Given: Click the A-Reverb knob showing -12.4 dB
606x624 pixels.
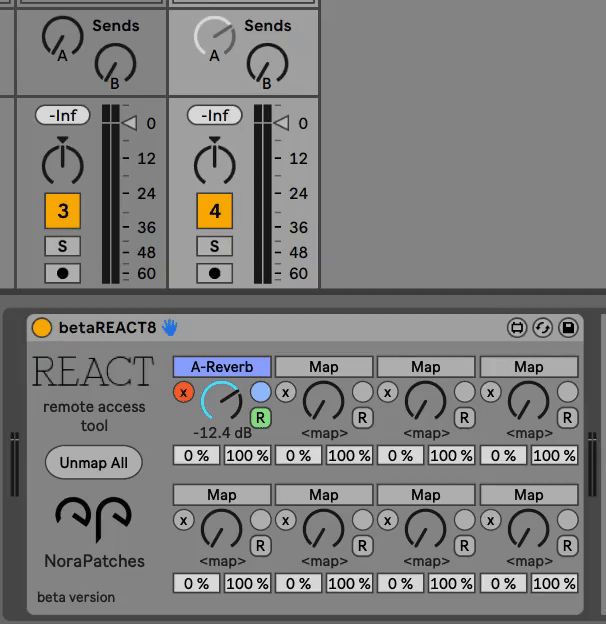Looking at the screenshot, I should (x=221, y=402).
